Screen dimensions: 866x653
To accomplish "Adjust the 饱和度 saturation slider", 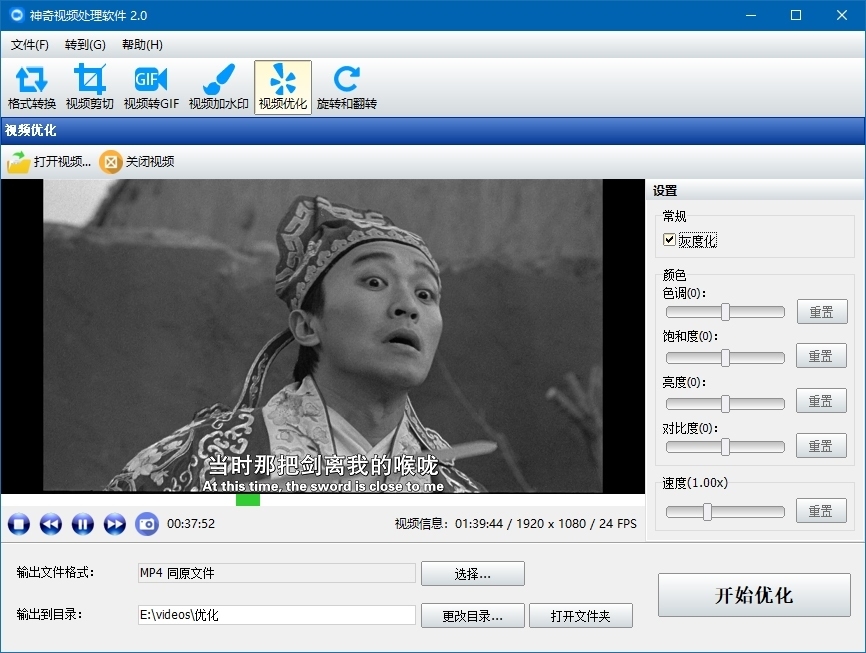I will click(x=725, y=358).
